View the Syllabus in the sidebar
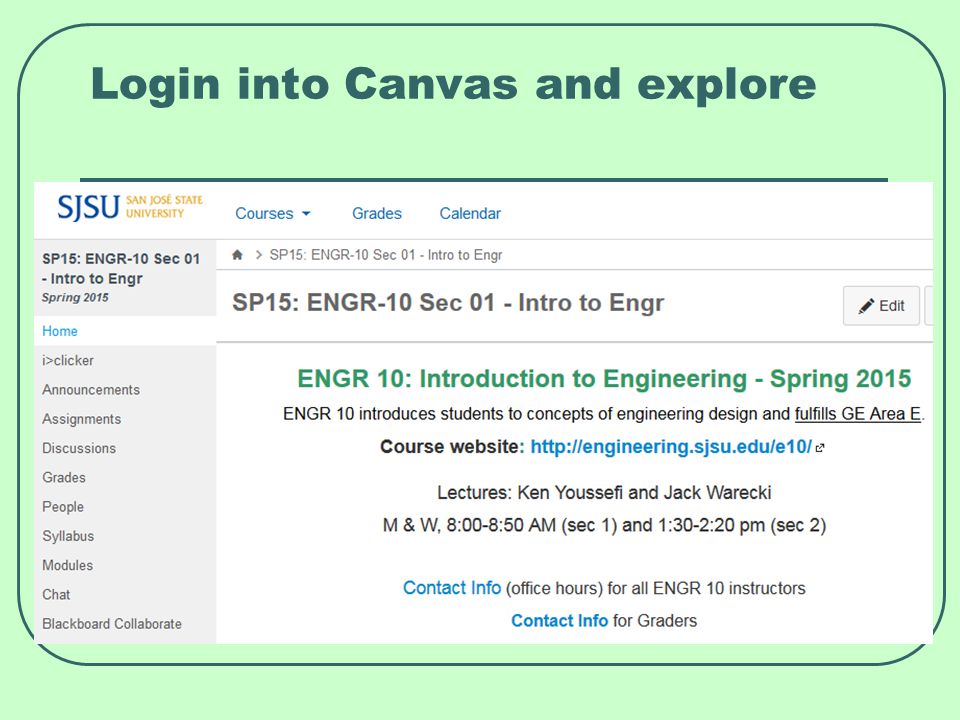960x720 pixels. pyautogui.click(x=68, y=536)
